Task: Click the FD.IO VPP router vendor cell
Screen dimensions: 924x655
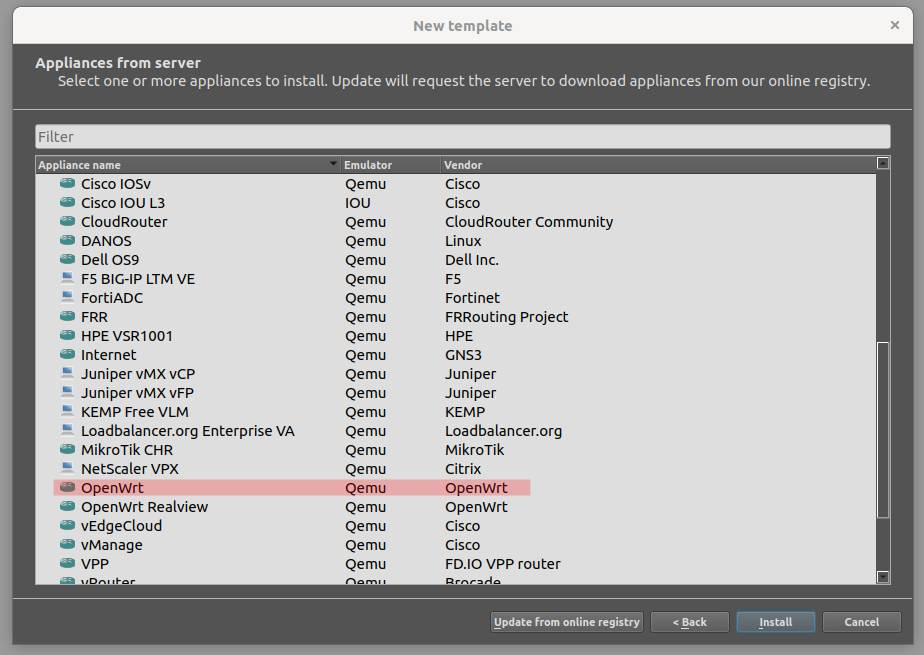Action: coord(503,564)
